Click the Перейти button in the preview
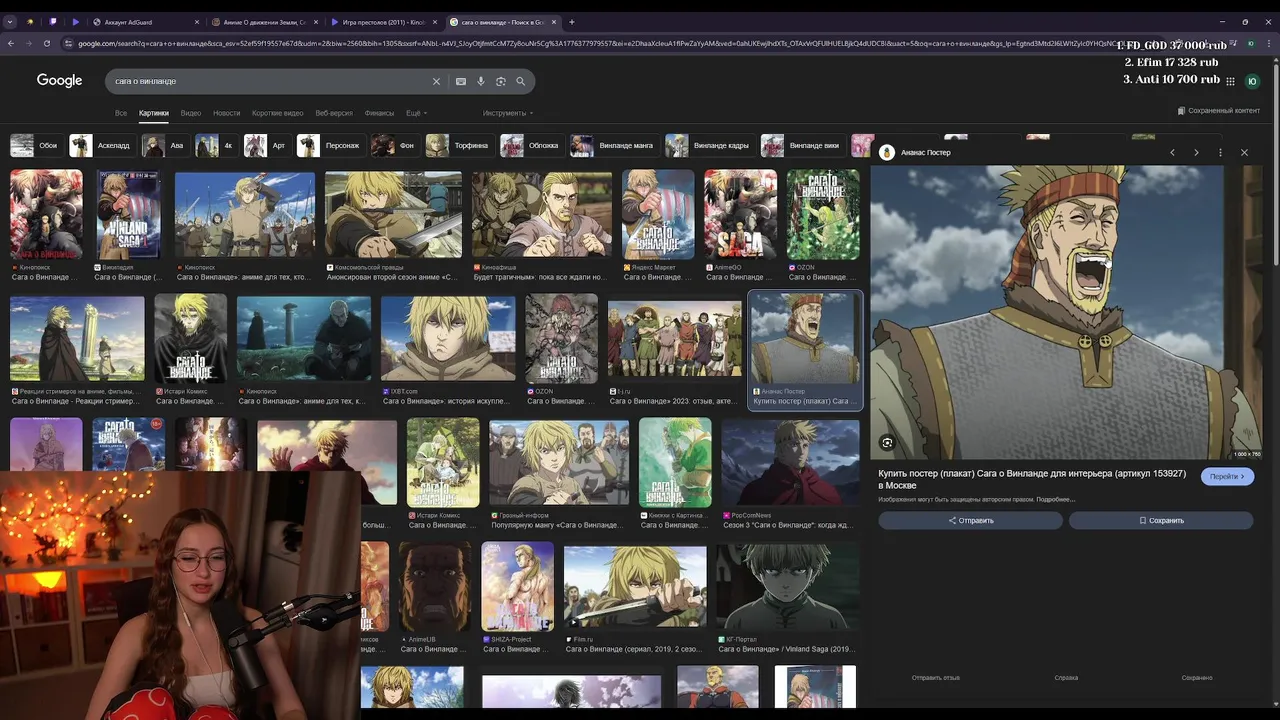The width and height of the screenshot is (1280, 720). tap(1227, 477)
